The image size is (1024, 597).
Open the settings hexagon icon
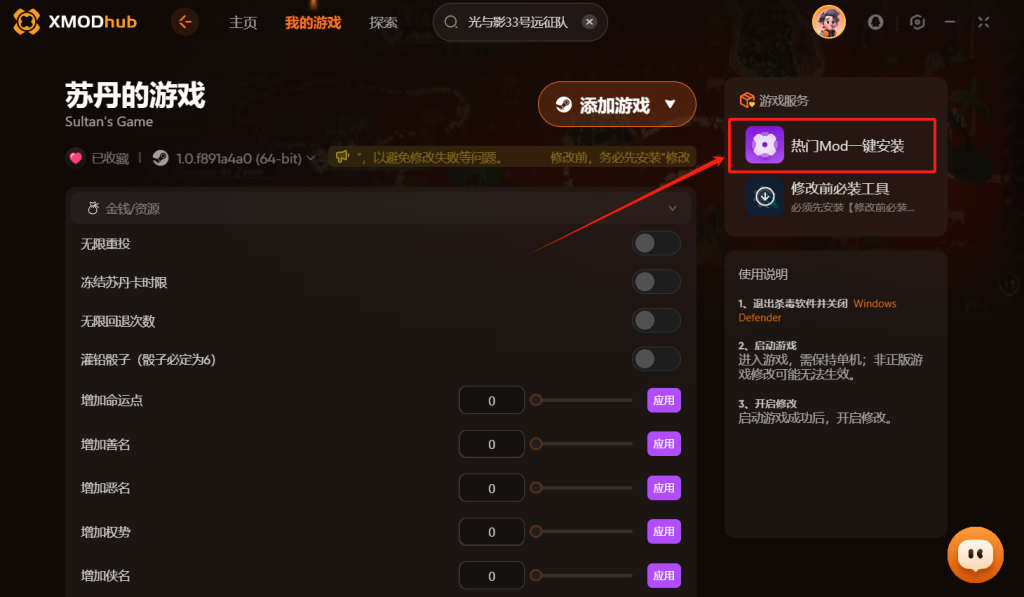point(917,22)
